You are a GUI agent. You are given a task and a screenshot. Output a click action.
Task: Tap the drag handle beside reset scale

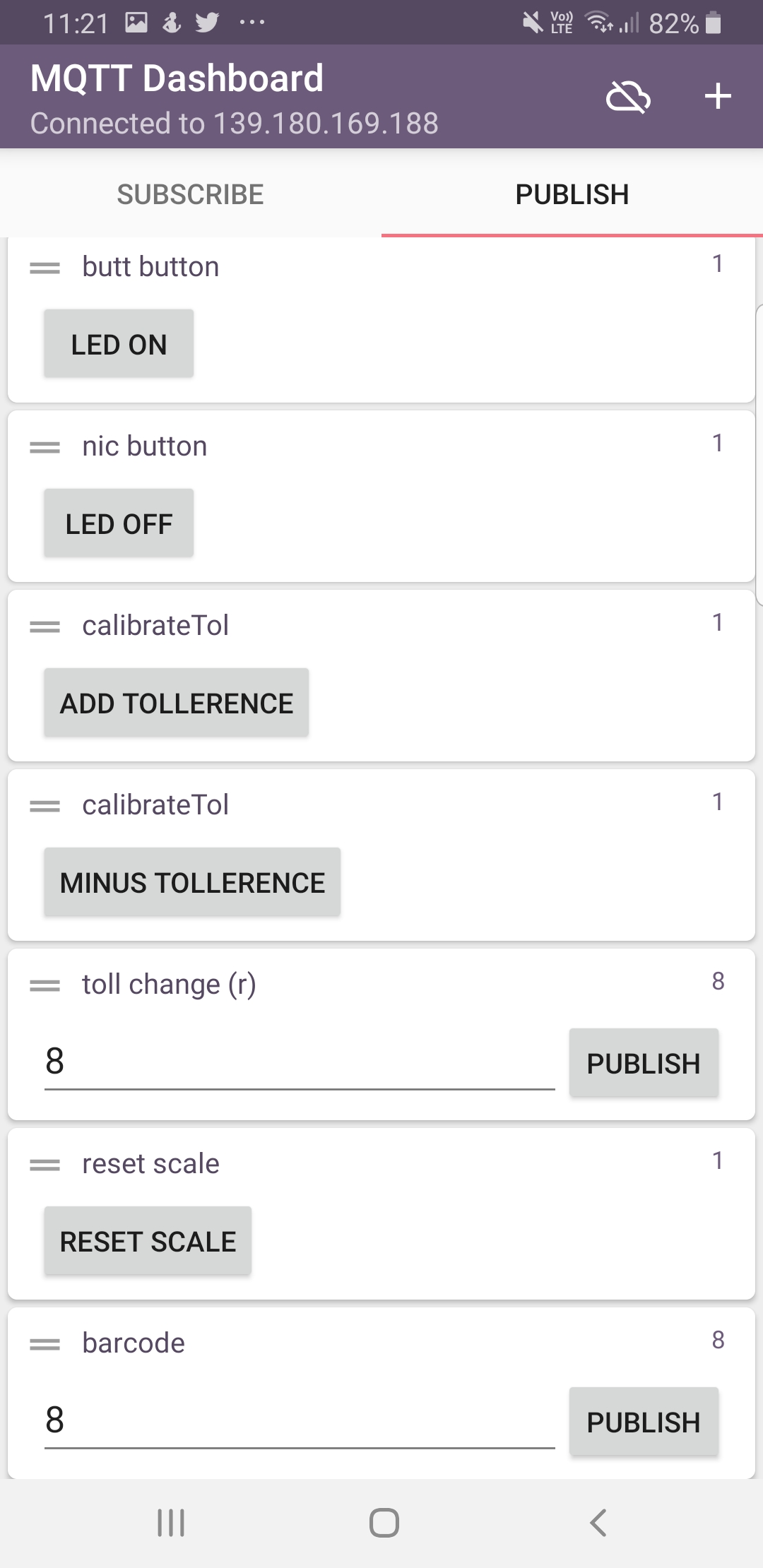pyautogui.click(x=45, y=1165)
